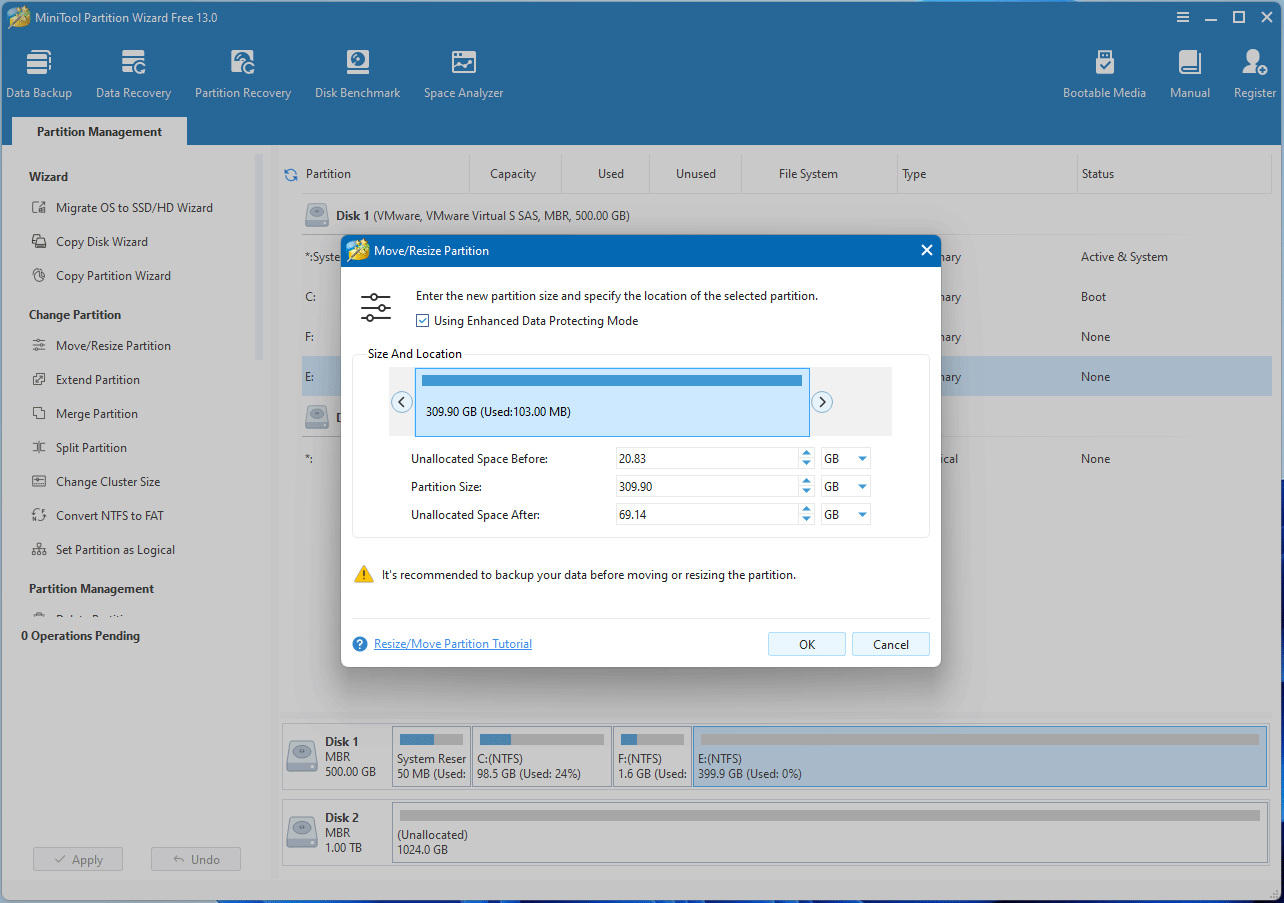Click the refresh icon beside Partition header

point(291,175)
